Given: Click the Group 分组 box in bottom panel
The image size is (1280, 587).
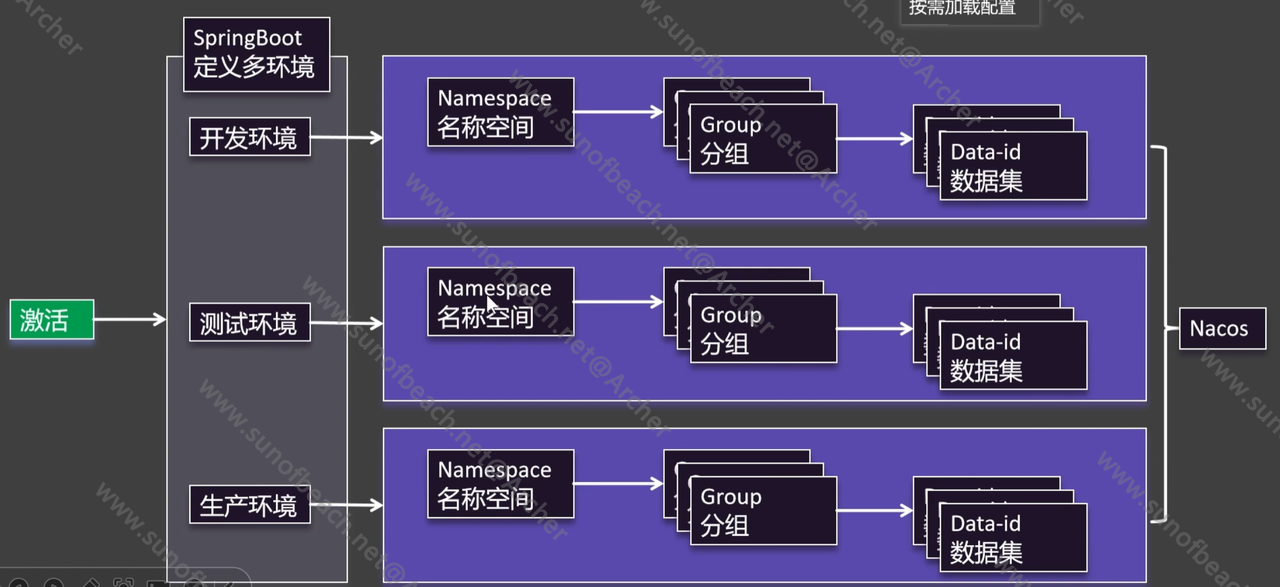Looking at the screenshot, I should point(762,511).
